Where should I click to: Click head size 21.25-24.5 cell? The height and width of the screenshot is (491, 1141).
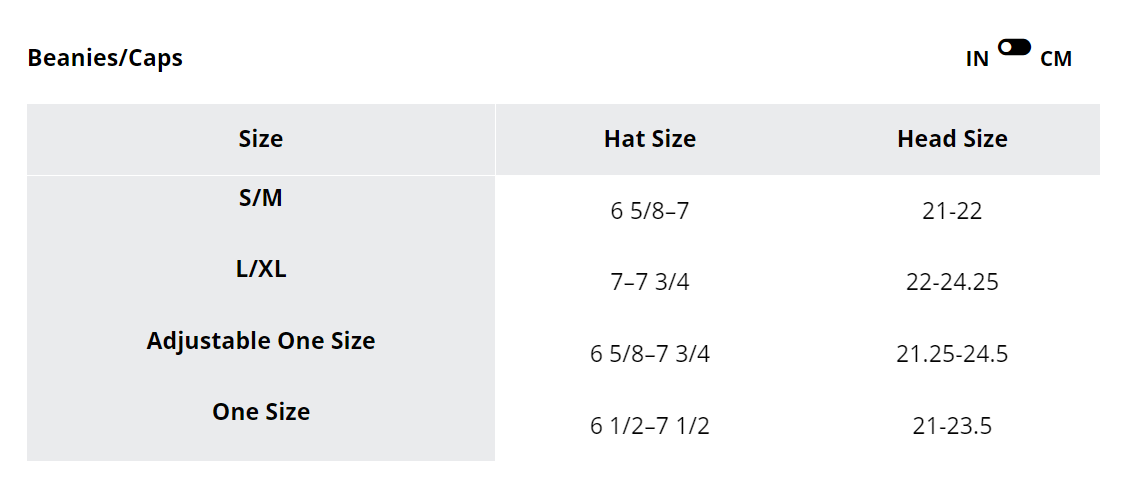coord(952,354)
